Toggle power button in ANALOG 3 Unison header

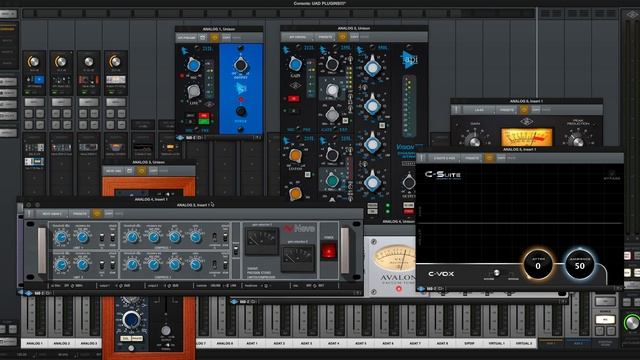(x=141, y=171)
